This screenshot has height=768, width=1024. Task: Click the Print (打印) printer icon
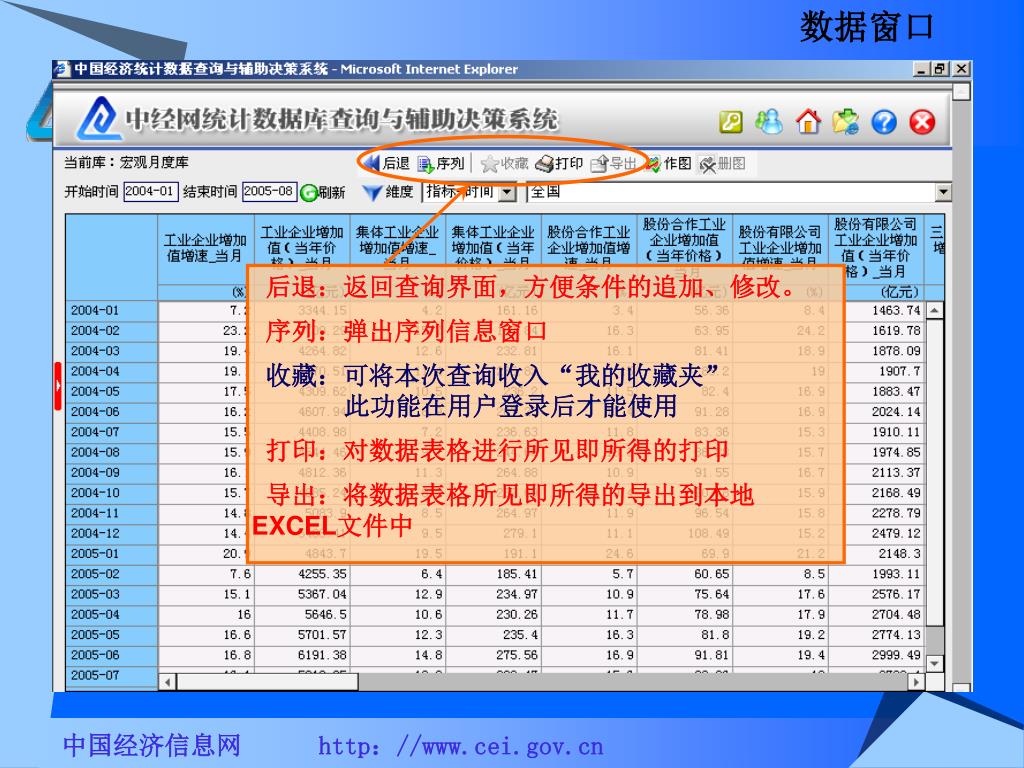tap(544, 164)
